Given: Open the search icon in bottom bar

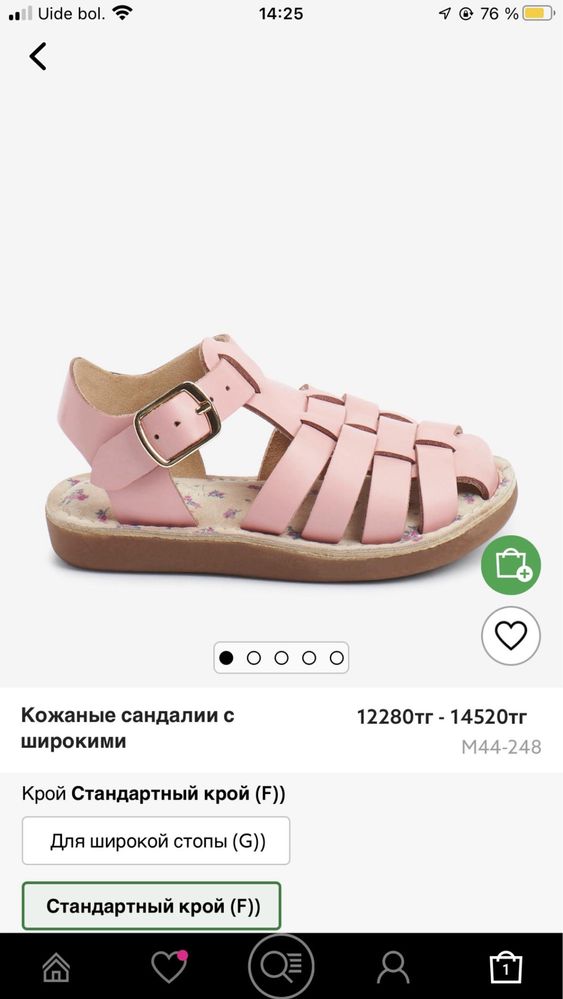Looking at the screenshot, I should (281, 966).
